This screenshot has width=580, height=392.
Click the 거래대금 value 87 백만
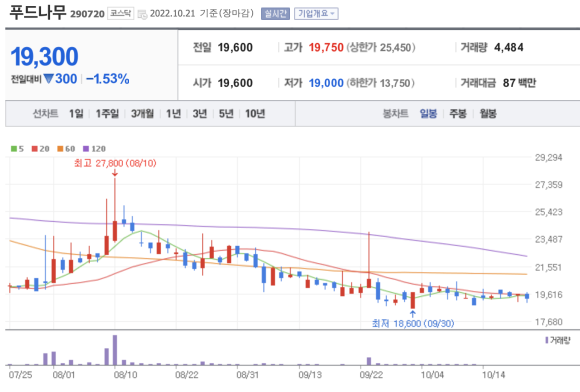click(519, 83)
